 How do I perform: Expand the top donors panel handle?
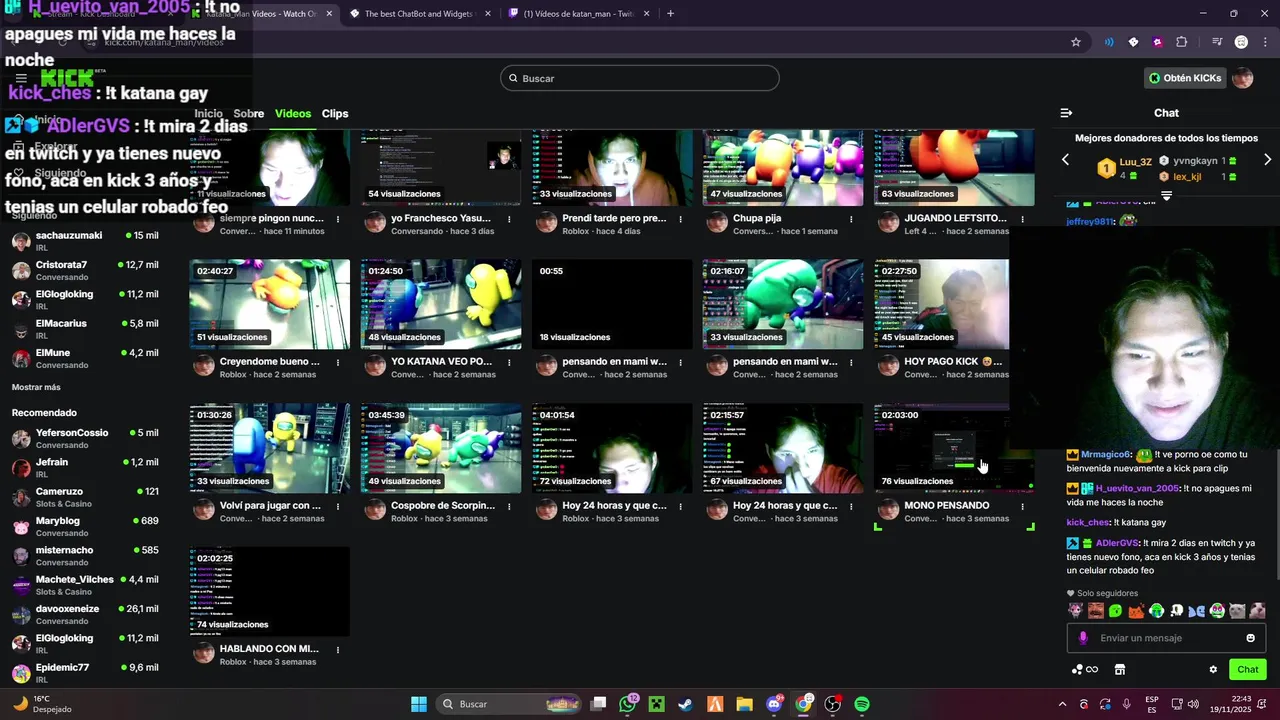point(1166,196)
